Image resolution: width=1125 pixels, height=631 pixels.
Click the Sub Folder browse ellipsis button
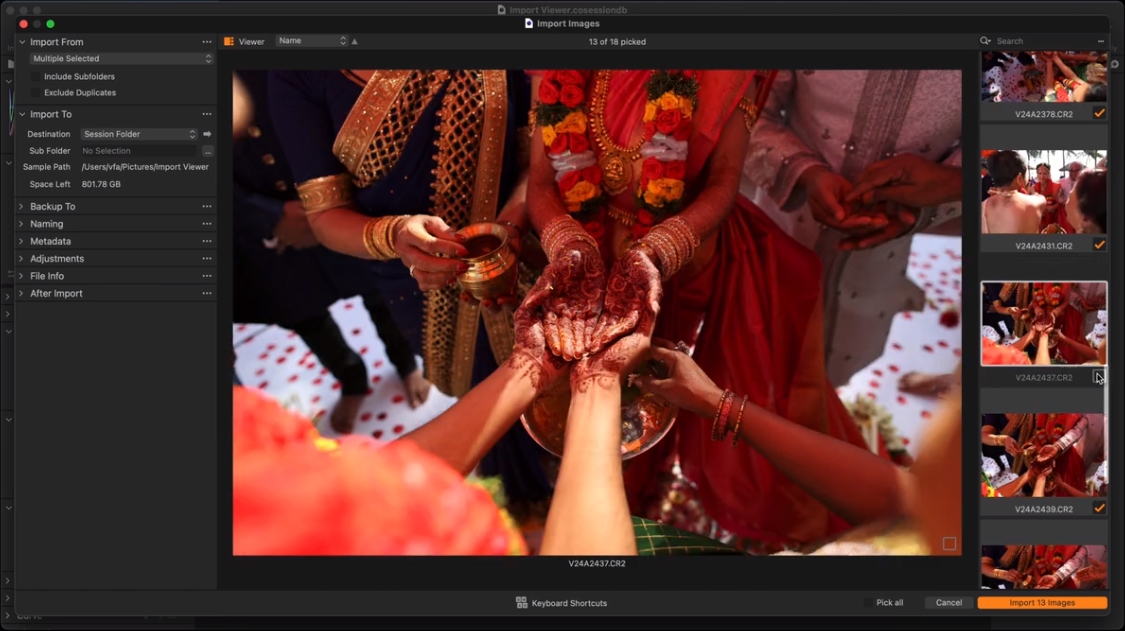tap(207, 151)
